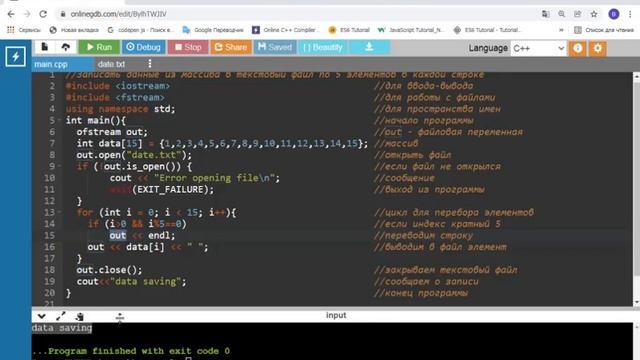Open the Online C++ Compiler bookmark
The width and height of the screenshot is (640, 360).
point(286,30)
